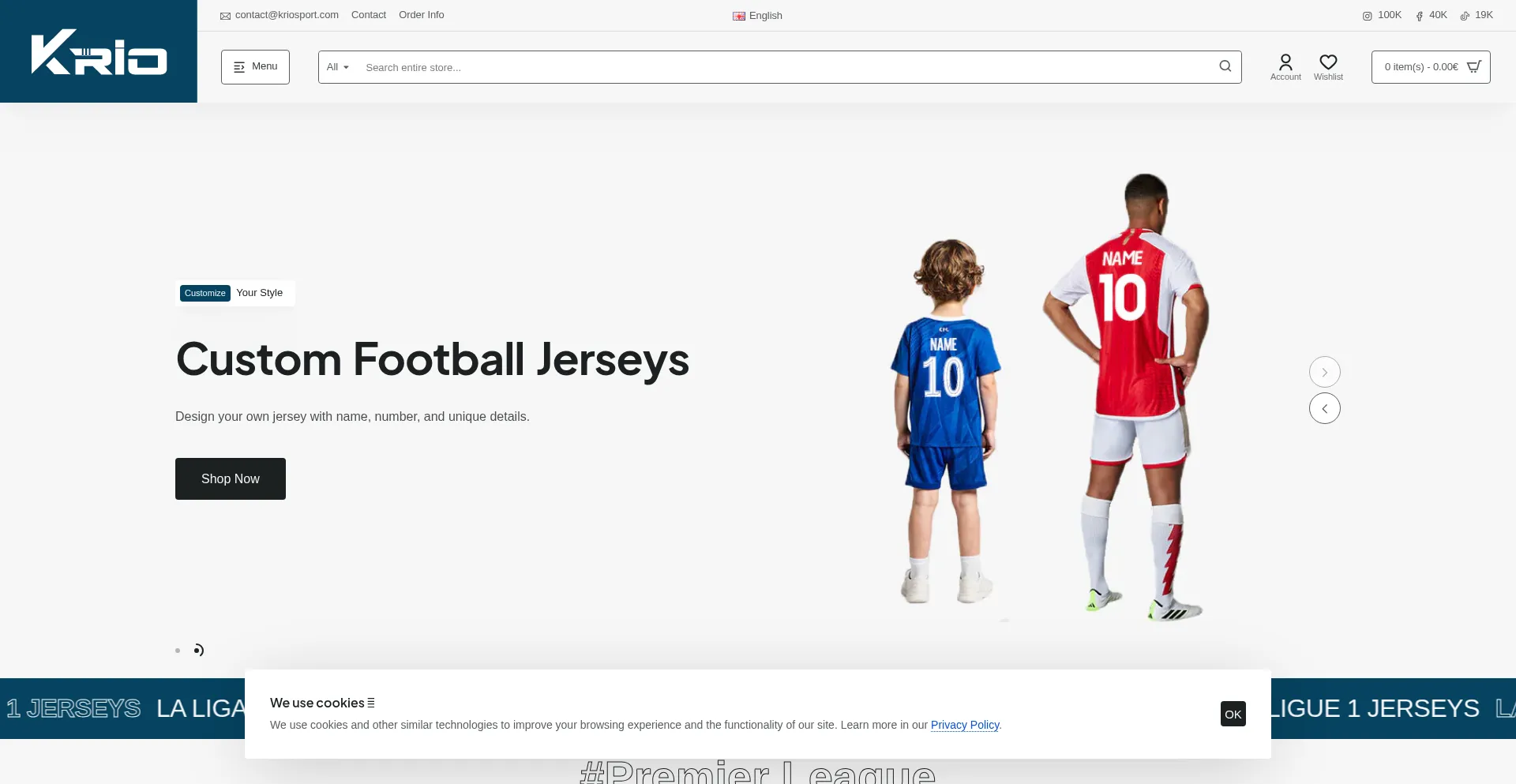Accept cookies with OK button
1516x784 pixels.
click(1233, 714)
